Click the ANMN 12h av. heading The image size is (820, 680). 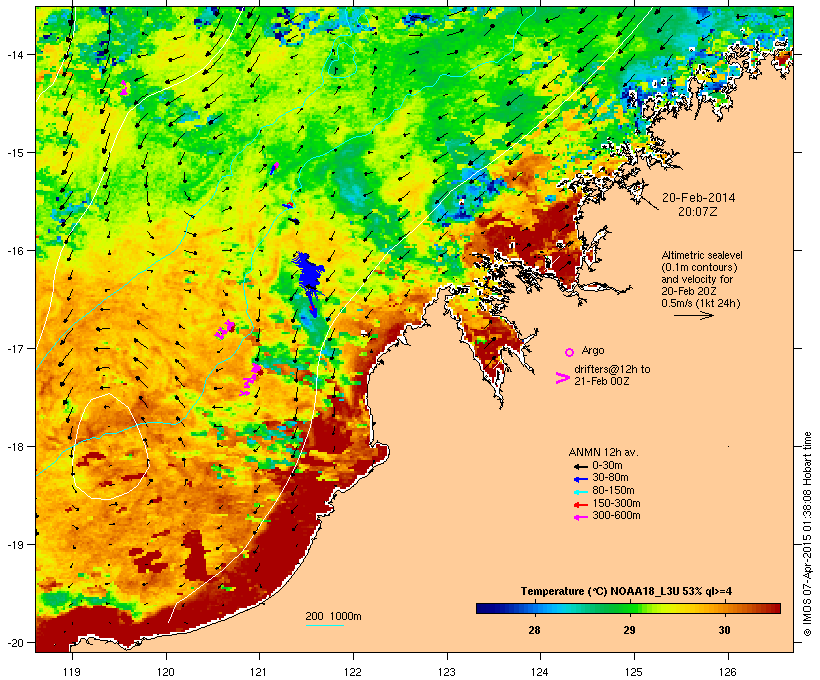603,452
